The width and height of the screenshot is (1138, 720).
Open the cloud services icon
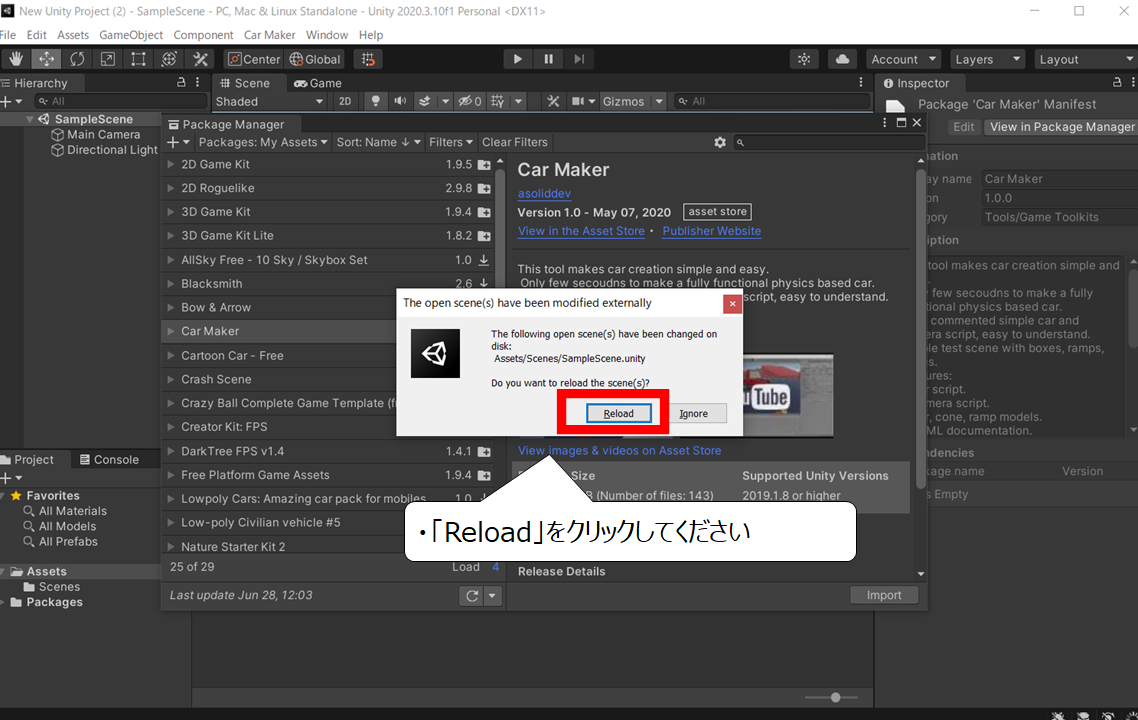pyautogui.click(x=842, y=60)
